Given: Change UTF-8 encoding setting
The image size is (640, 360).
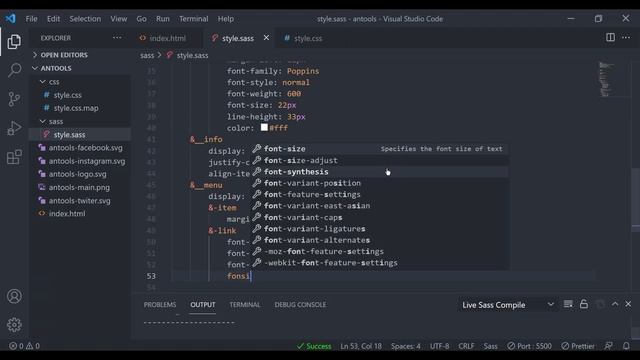Looking at the screenshot, I should pos(439,346).
